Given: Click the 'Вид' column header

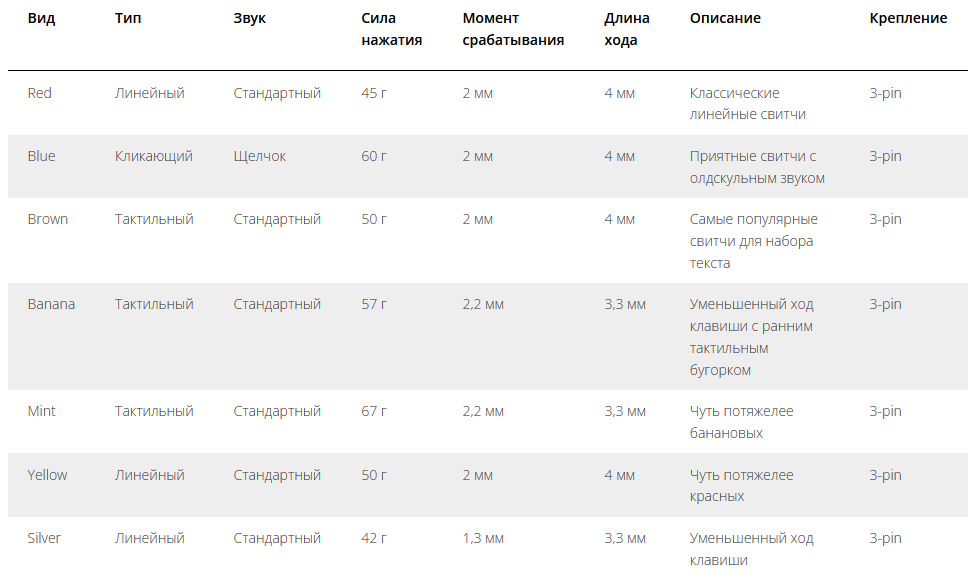Looking at the screenshot, I should point(41,19).
